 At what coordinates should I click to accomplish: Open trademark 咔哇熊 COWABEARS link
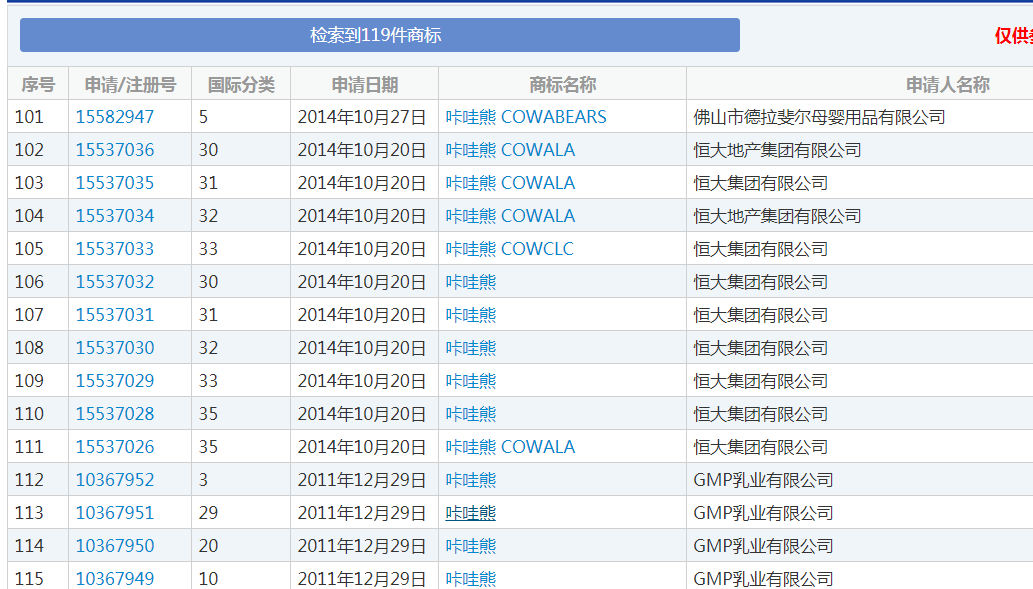[526, 117]
